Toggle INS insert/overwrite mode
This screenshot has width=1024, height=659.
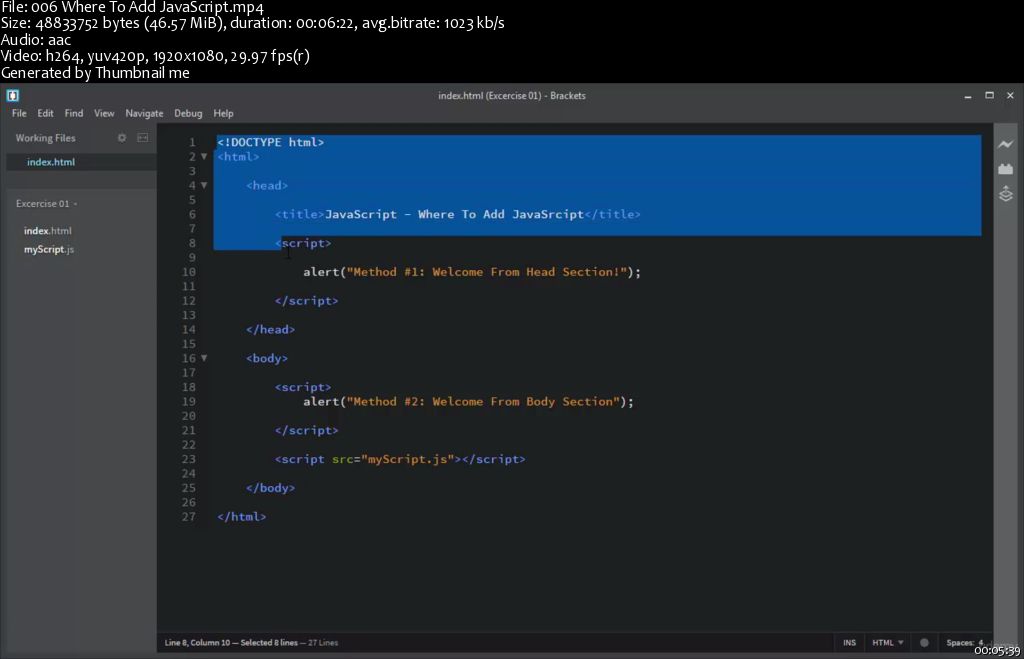point(849,643)
